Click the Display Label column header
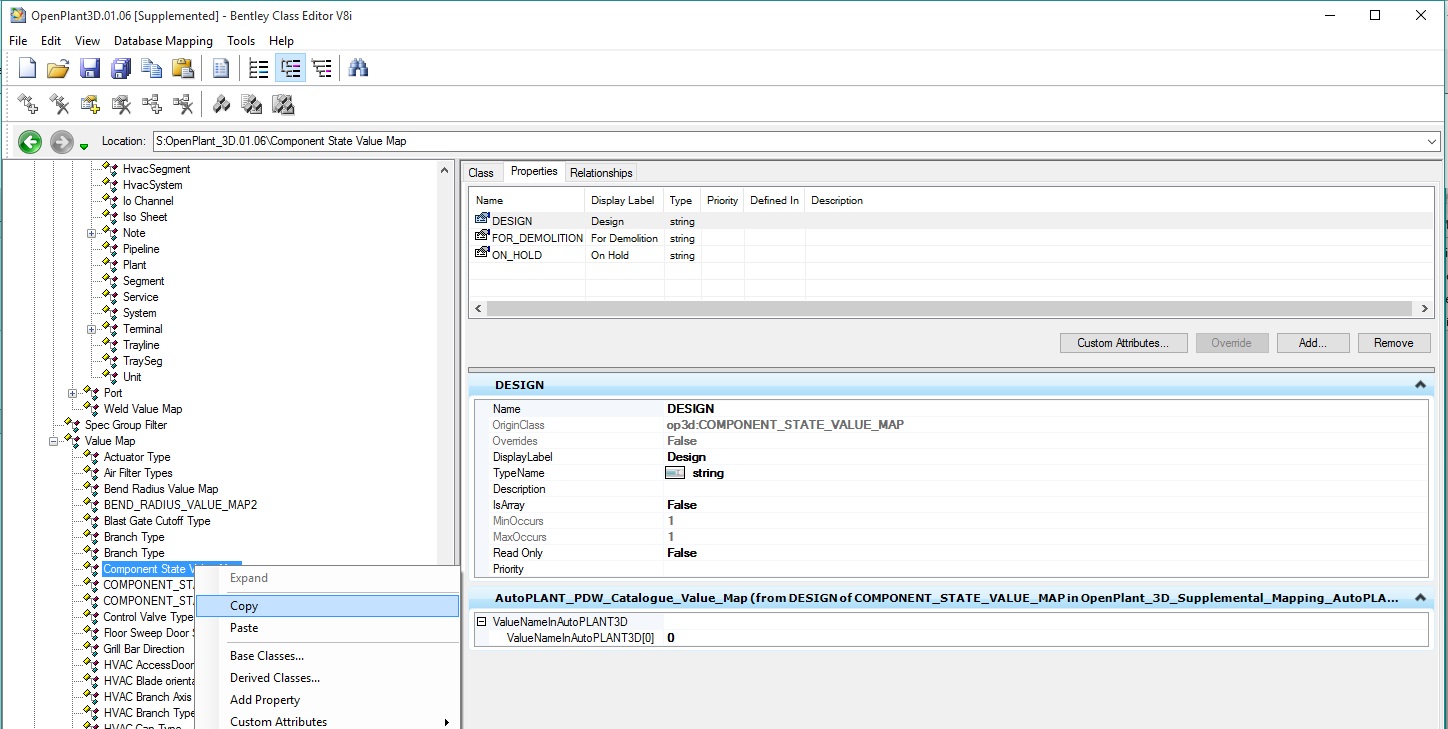Image resolution: width=1448 pixels, height=729 pixels. [624, 200]
